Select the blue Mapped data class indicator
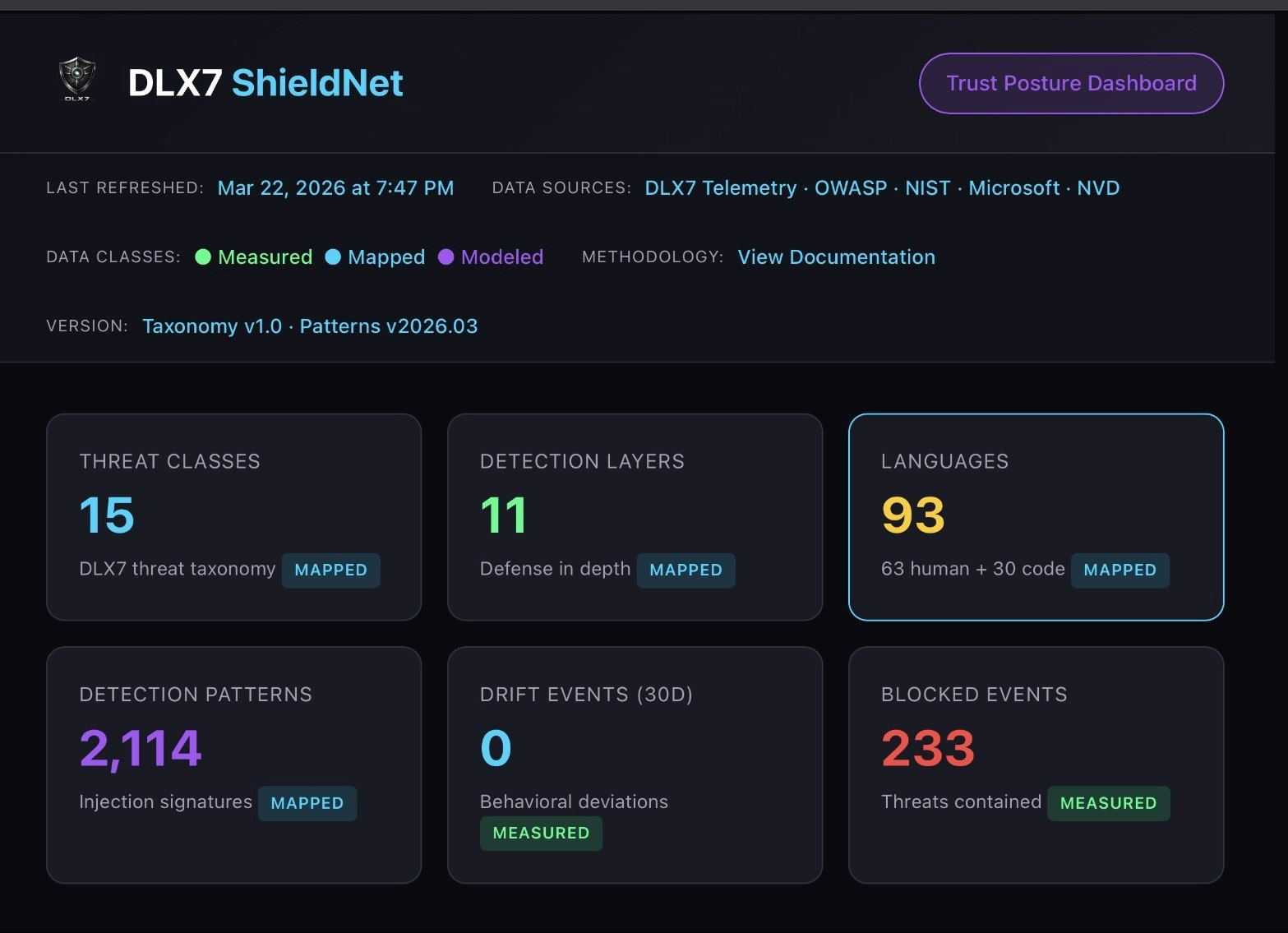 333,256
